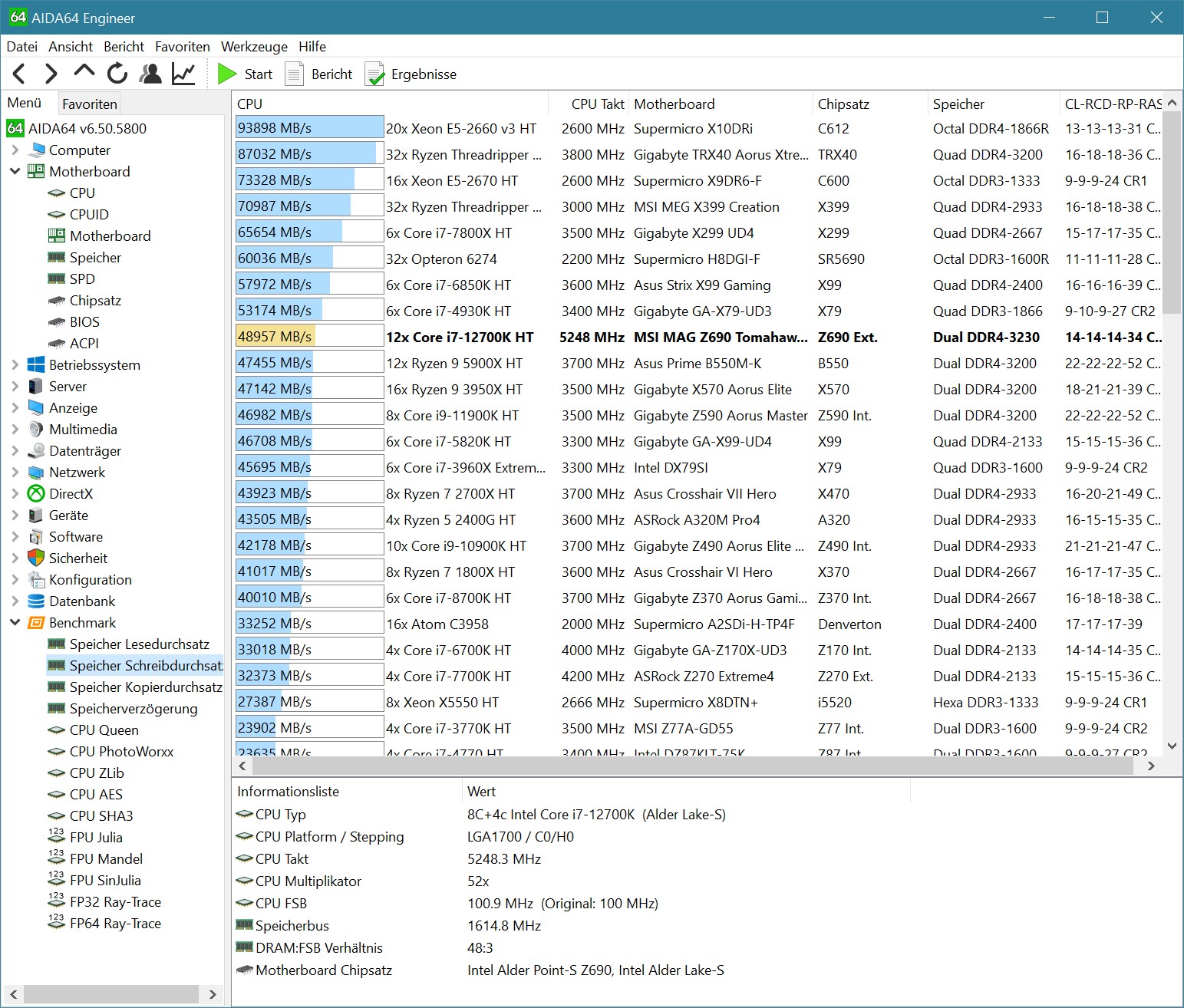This screenshot has width=1184, height=1008.
Task: Select the 48957 MB/s i7-12700K result row
Action: pos(698,337)
